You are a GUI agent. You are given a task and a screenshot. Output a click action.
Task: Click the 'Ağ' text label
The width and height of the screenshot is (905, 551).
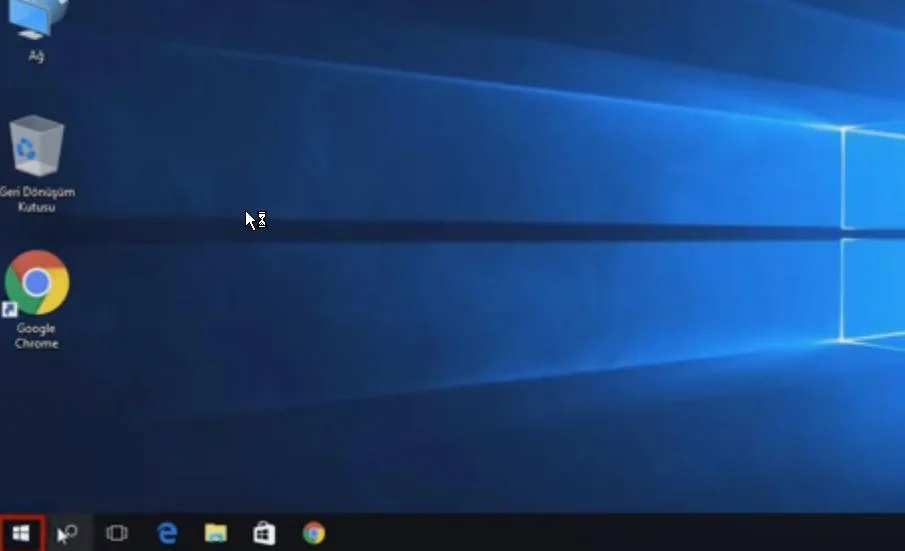(x=36, y=56)
